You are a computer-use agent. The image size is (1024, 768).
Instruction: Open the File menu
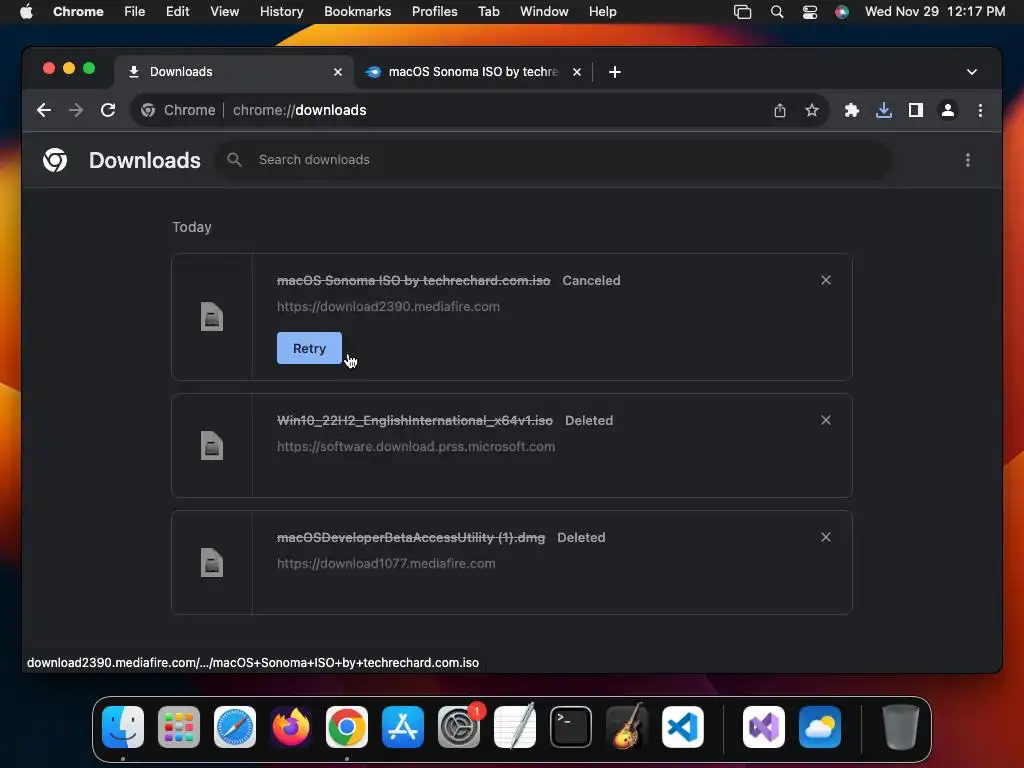(135, 12)
